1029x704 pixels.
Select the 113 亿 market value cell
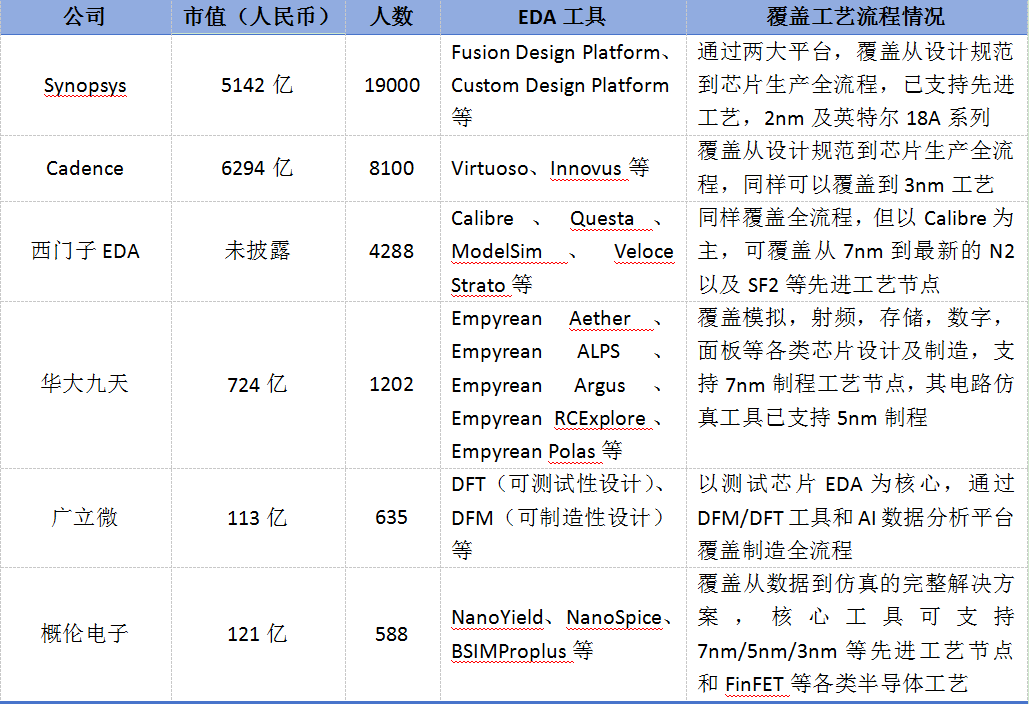tap(258, 518)
